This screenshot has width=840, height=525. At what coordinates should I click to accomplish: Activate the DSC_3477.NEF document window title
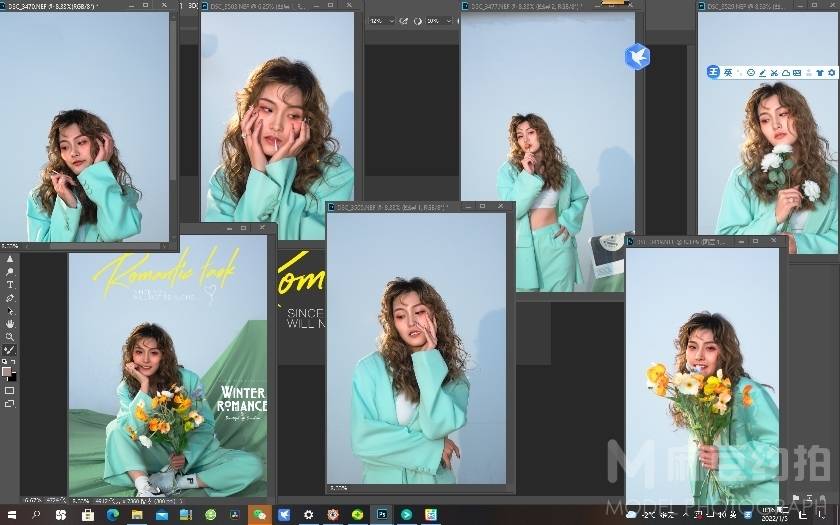click(x=525, y=6)
